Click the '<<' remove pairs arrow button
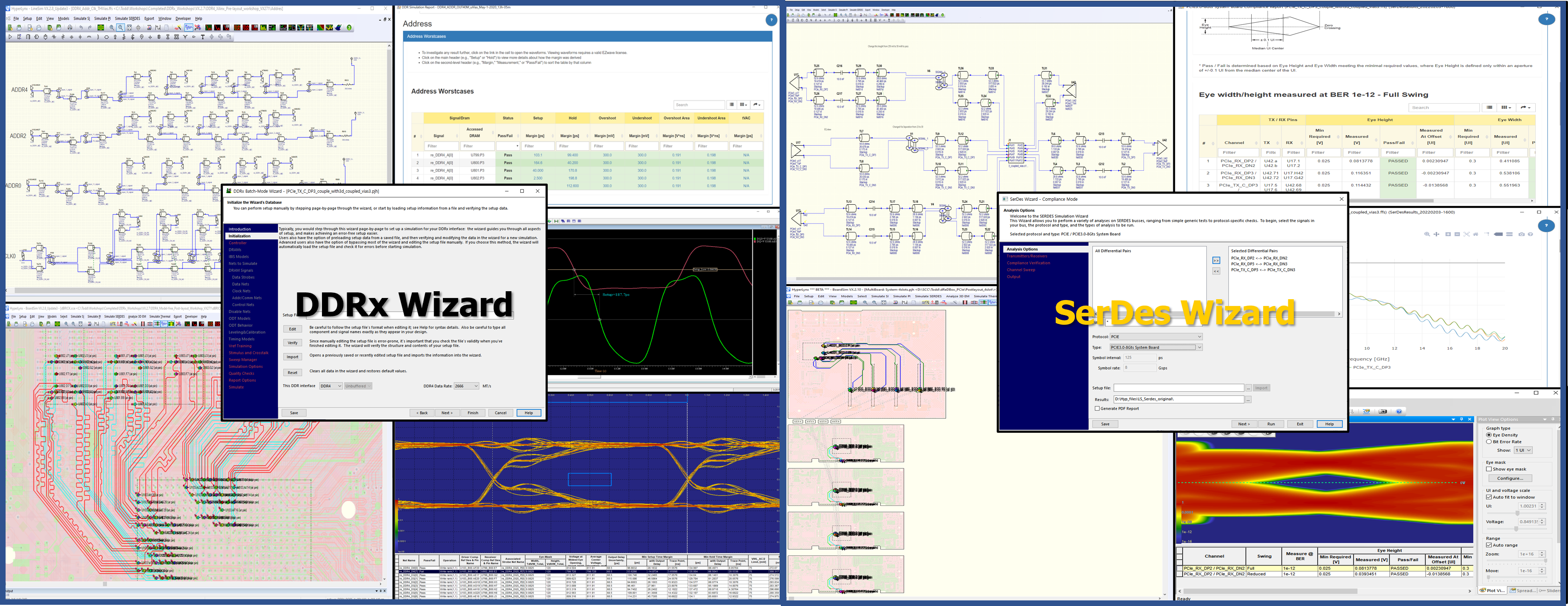Viewport: 1568px width, 606px height. [x=1216, y=271]
